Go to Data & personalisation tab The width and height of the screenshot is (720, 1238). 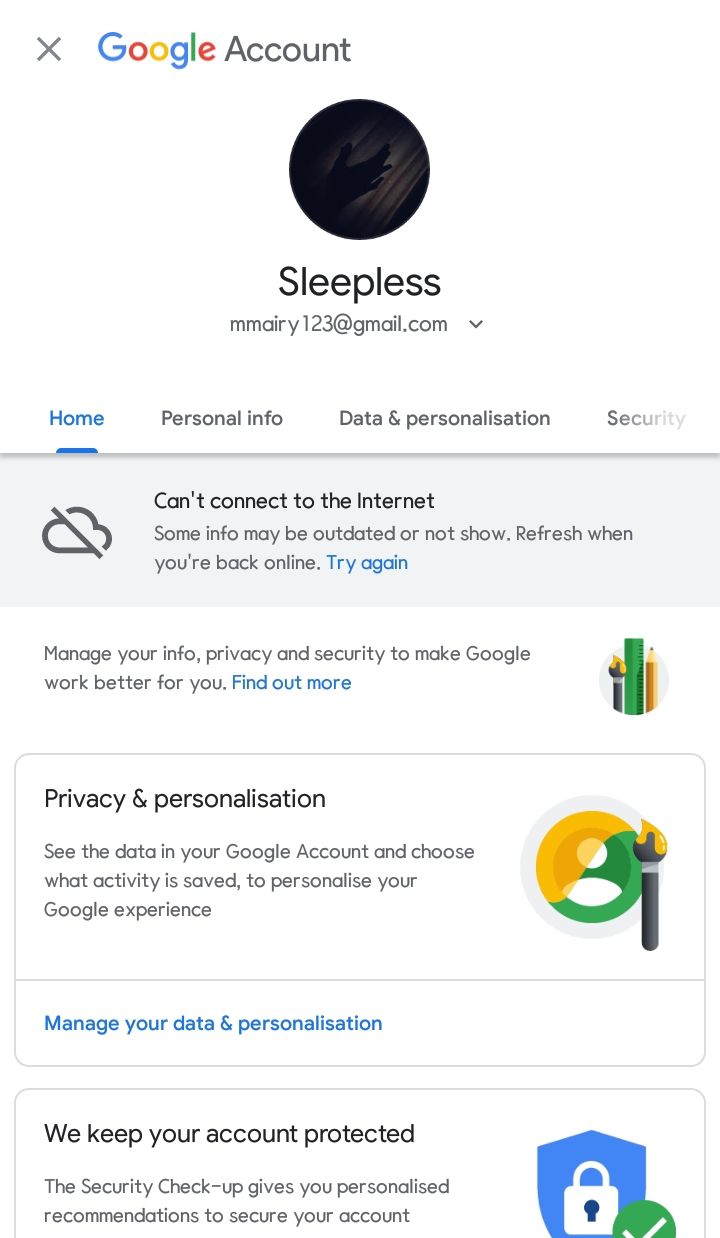click(x=445, y=418)
